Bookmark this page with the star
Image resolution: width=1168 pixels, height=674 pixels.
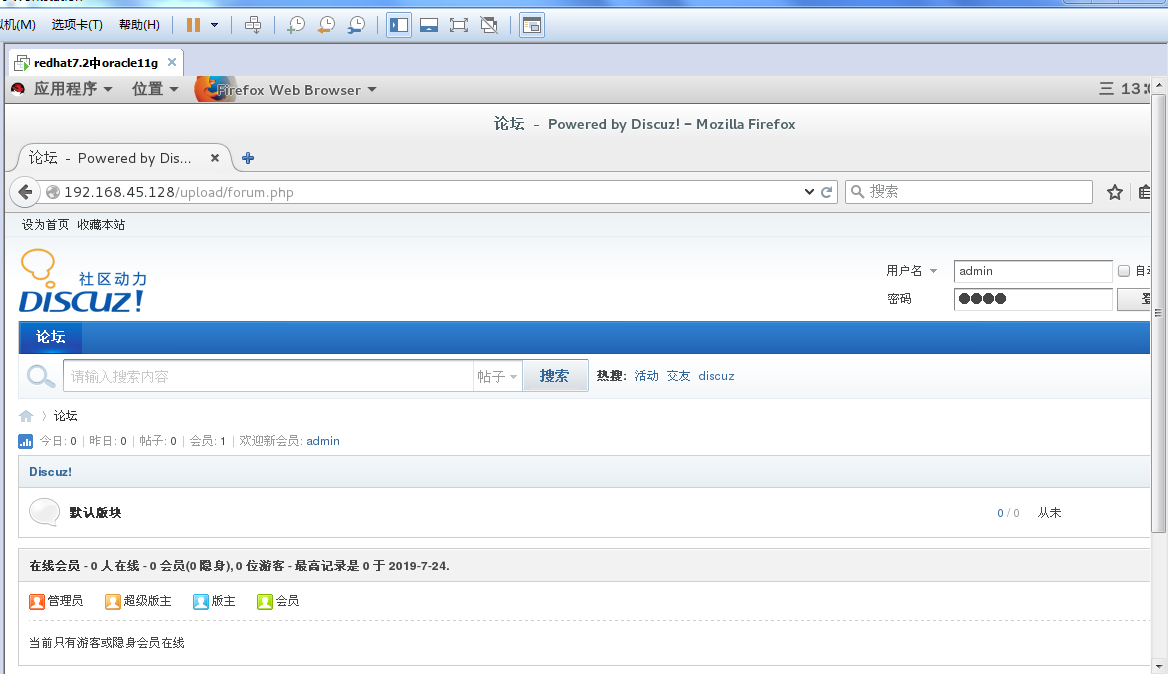pyautogui.click(x=1114, y=192)
